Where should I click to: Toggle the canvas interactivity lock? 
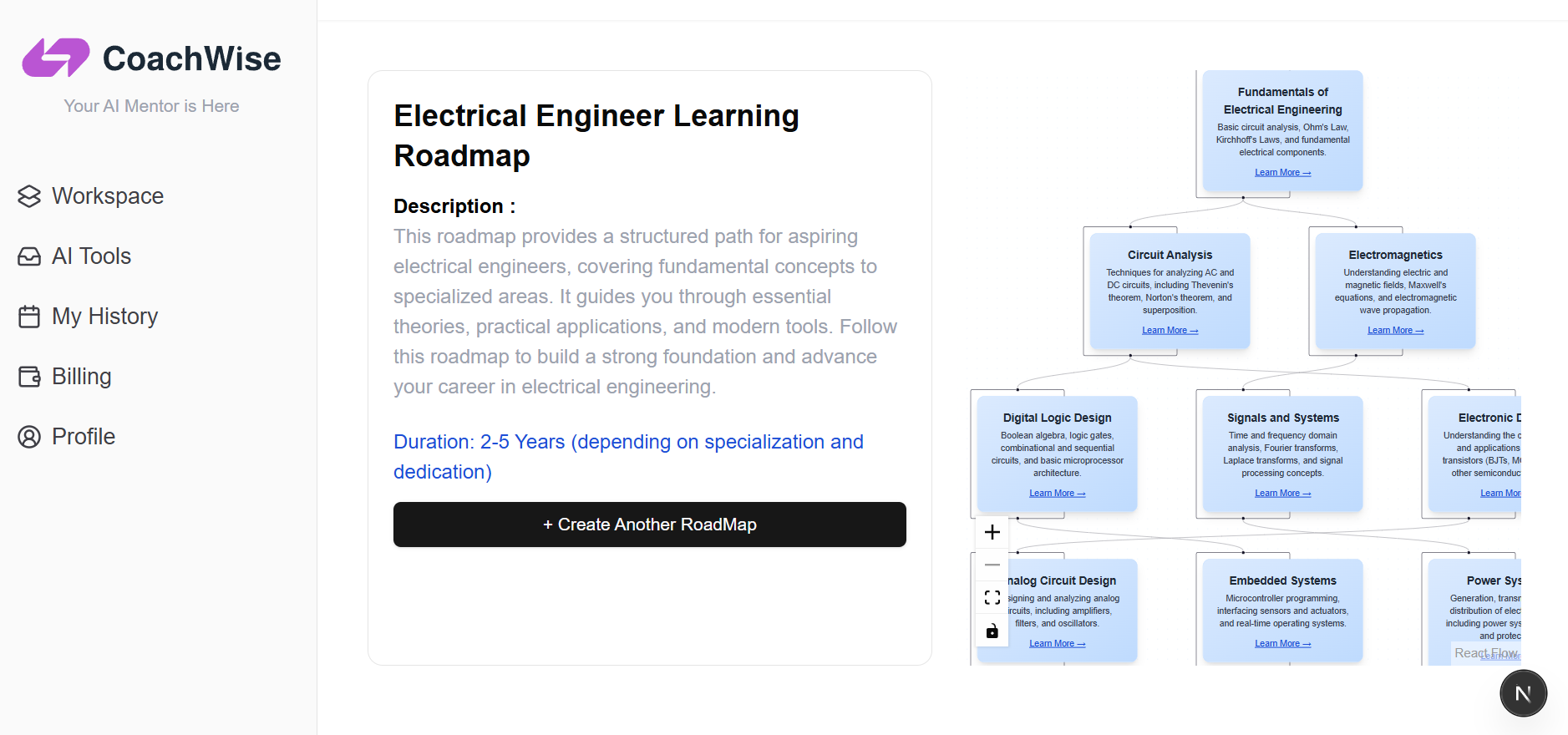coord(992,631)
